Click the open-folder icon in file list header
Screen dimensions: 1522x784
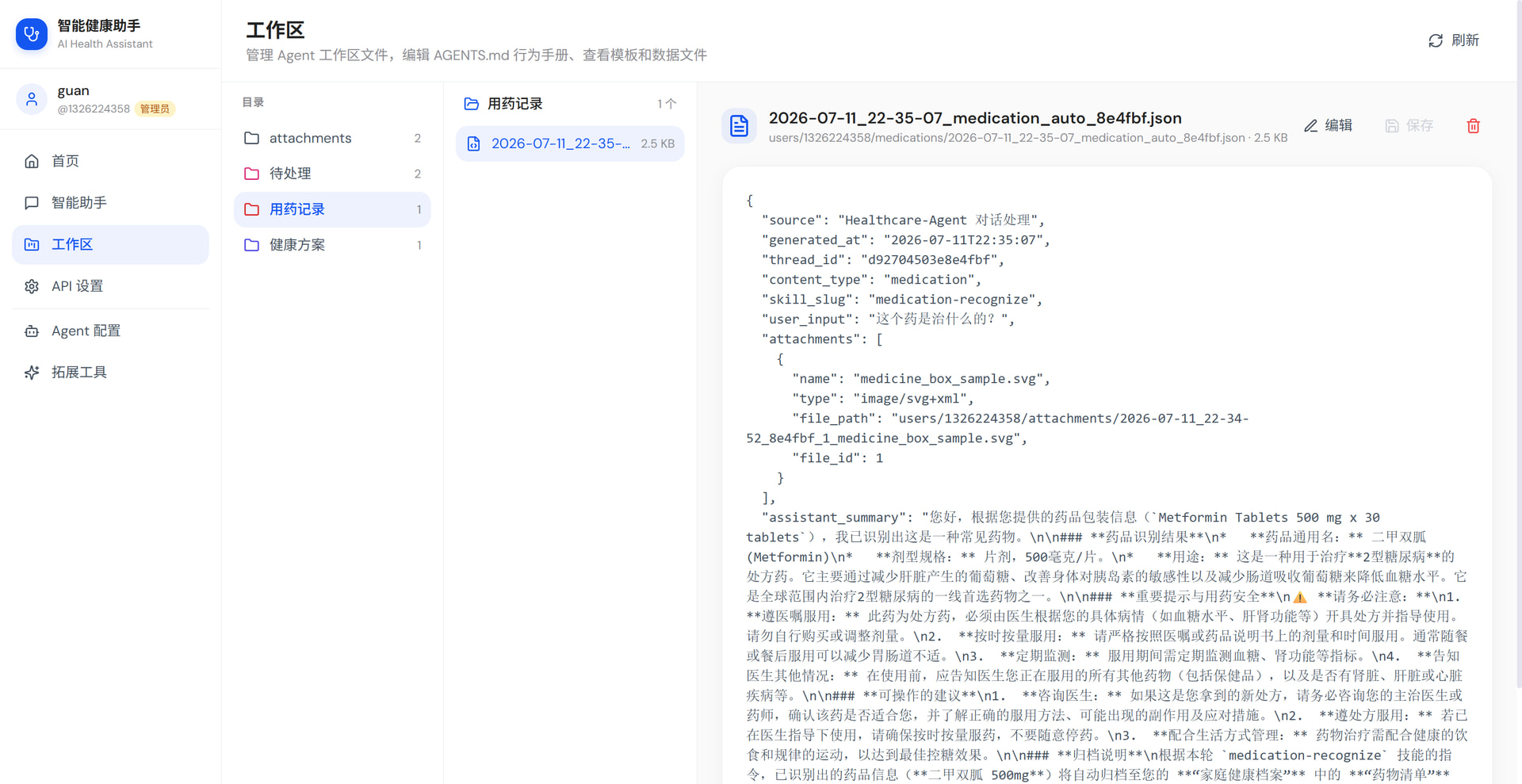pos(472,104)
